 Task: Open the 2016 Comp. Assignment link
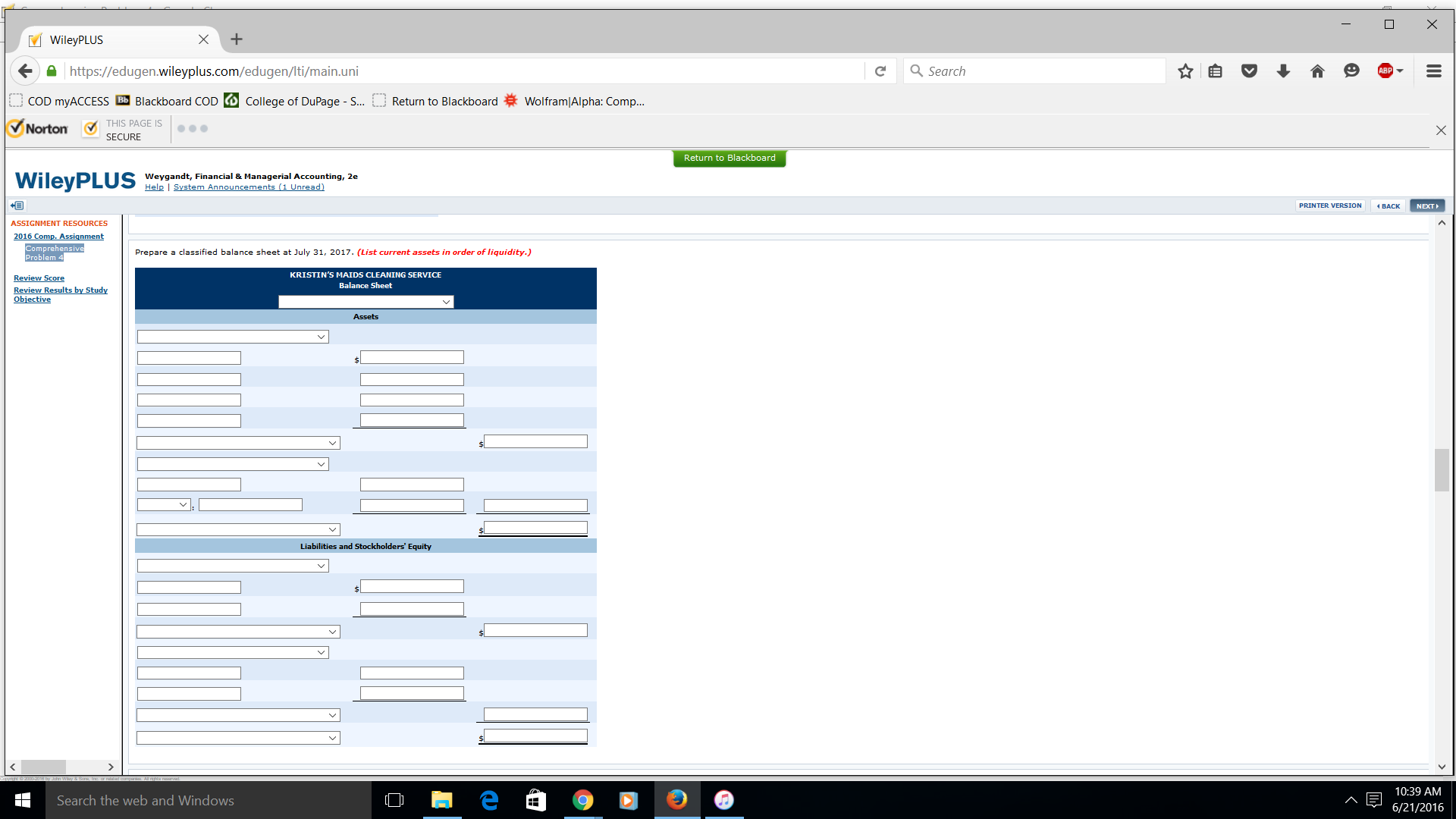58,237
